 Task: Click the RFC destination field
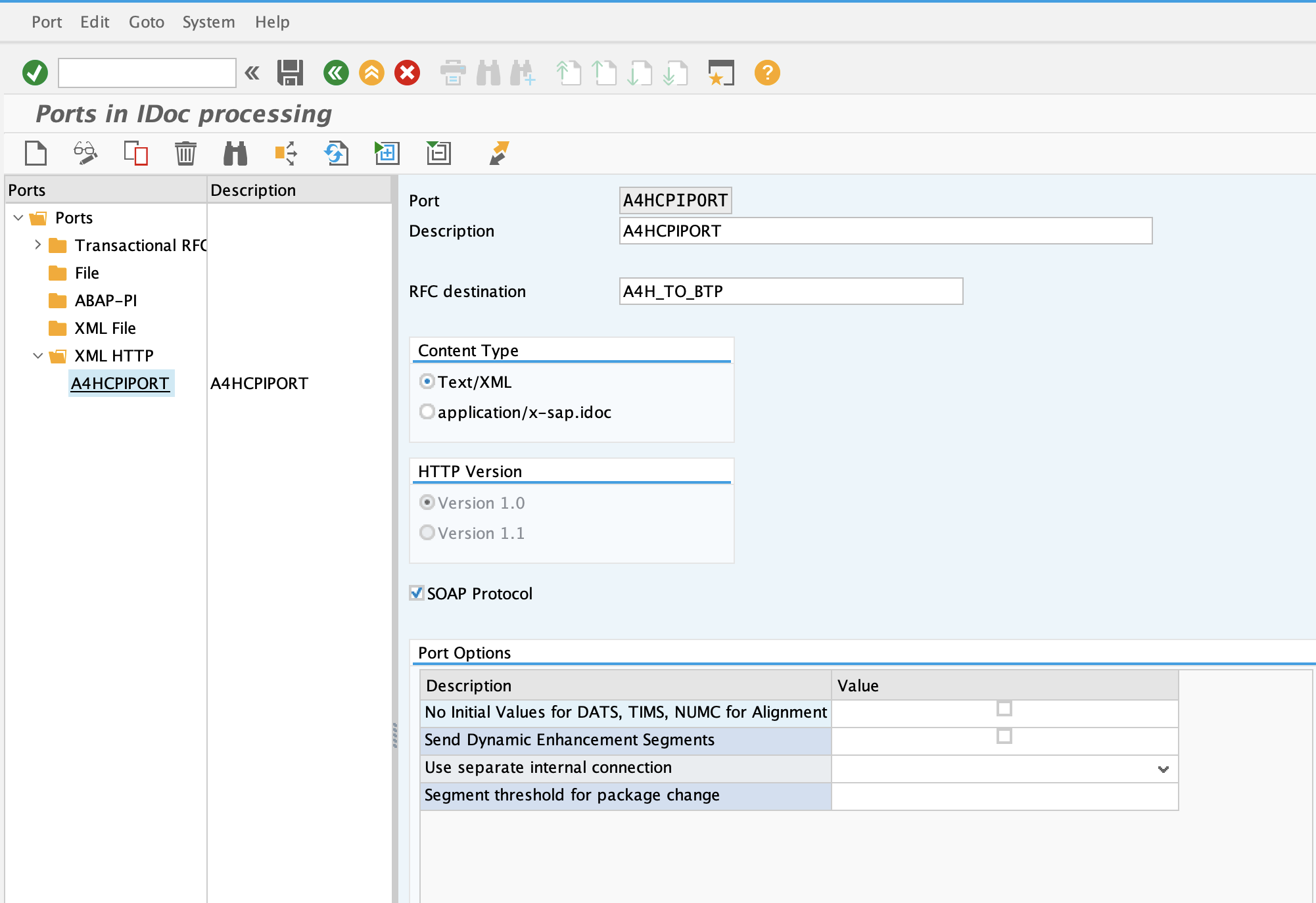click(x=791, y=291)
